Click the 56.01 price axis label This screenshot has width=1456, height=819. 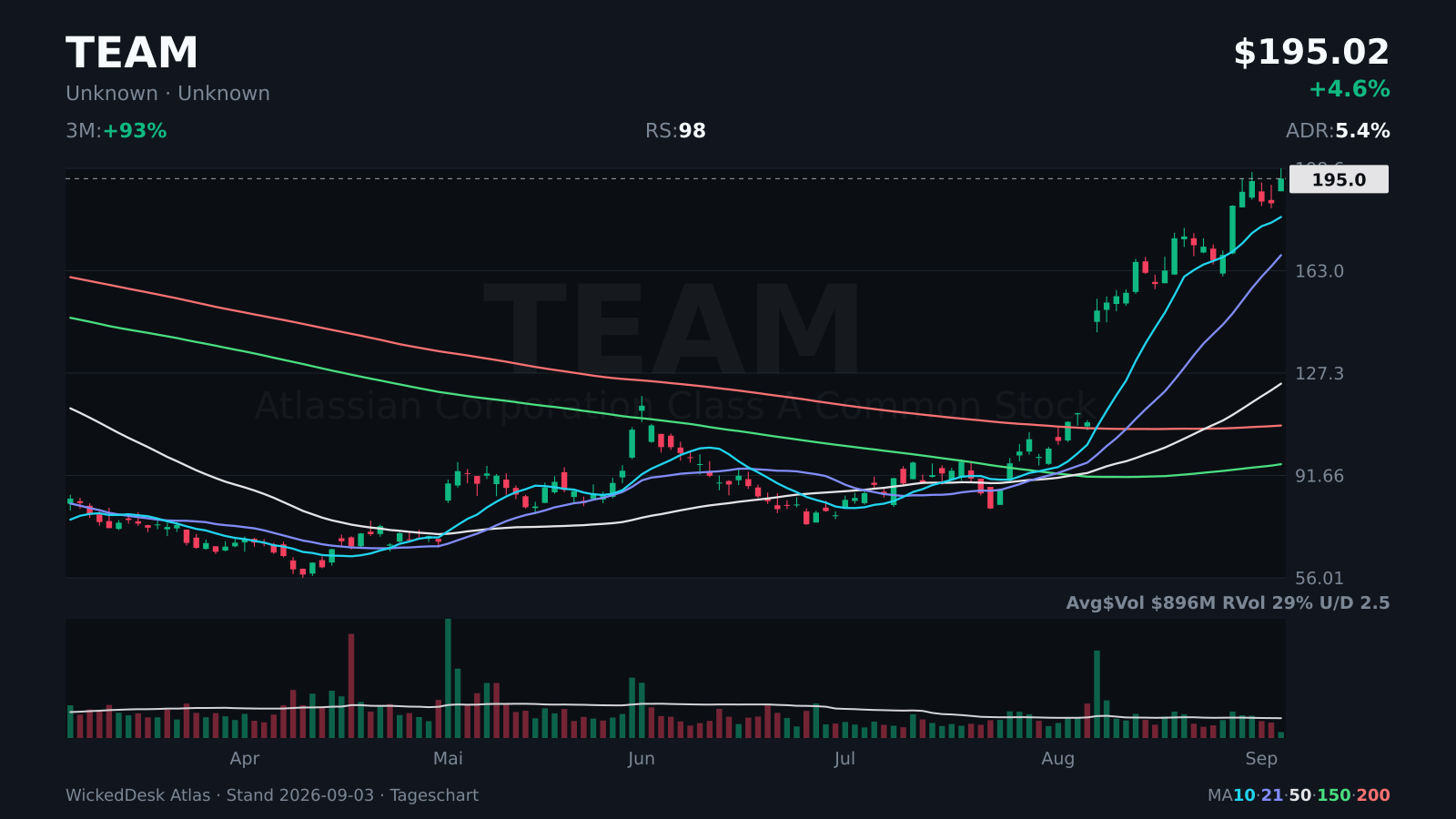[x=1319, y=578]
